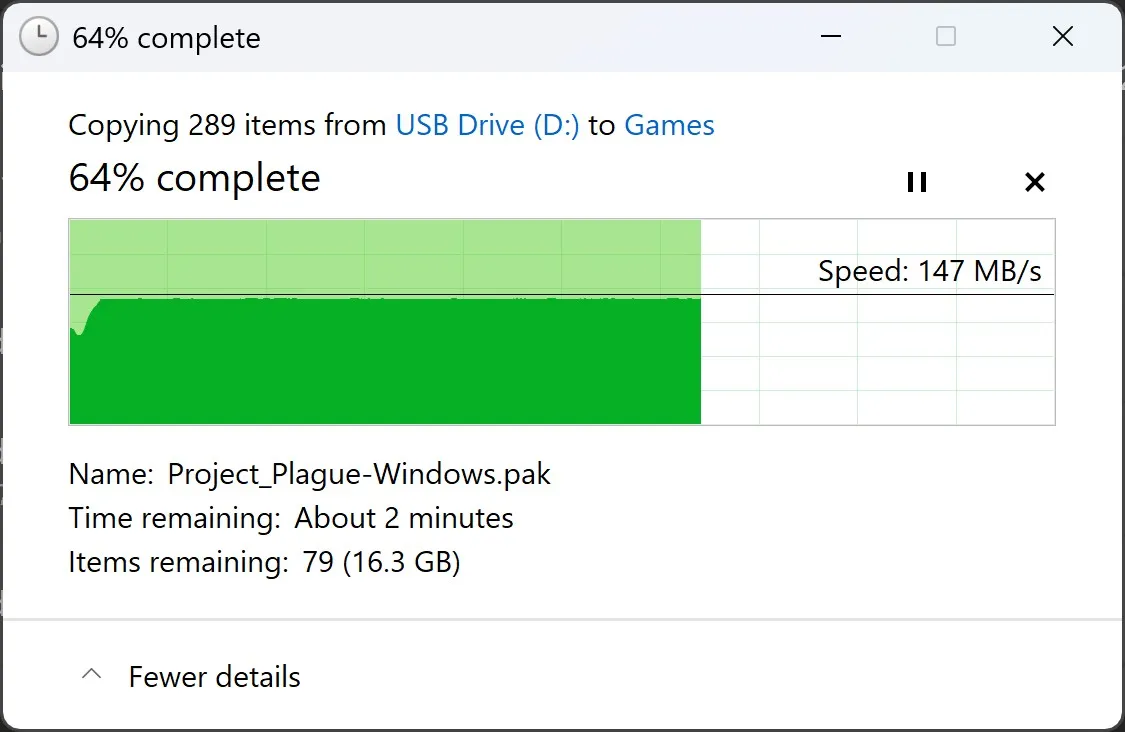Cancel the copy with the X button
Viewport: 1125px width, 732px height.
point(1035,182)
